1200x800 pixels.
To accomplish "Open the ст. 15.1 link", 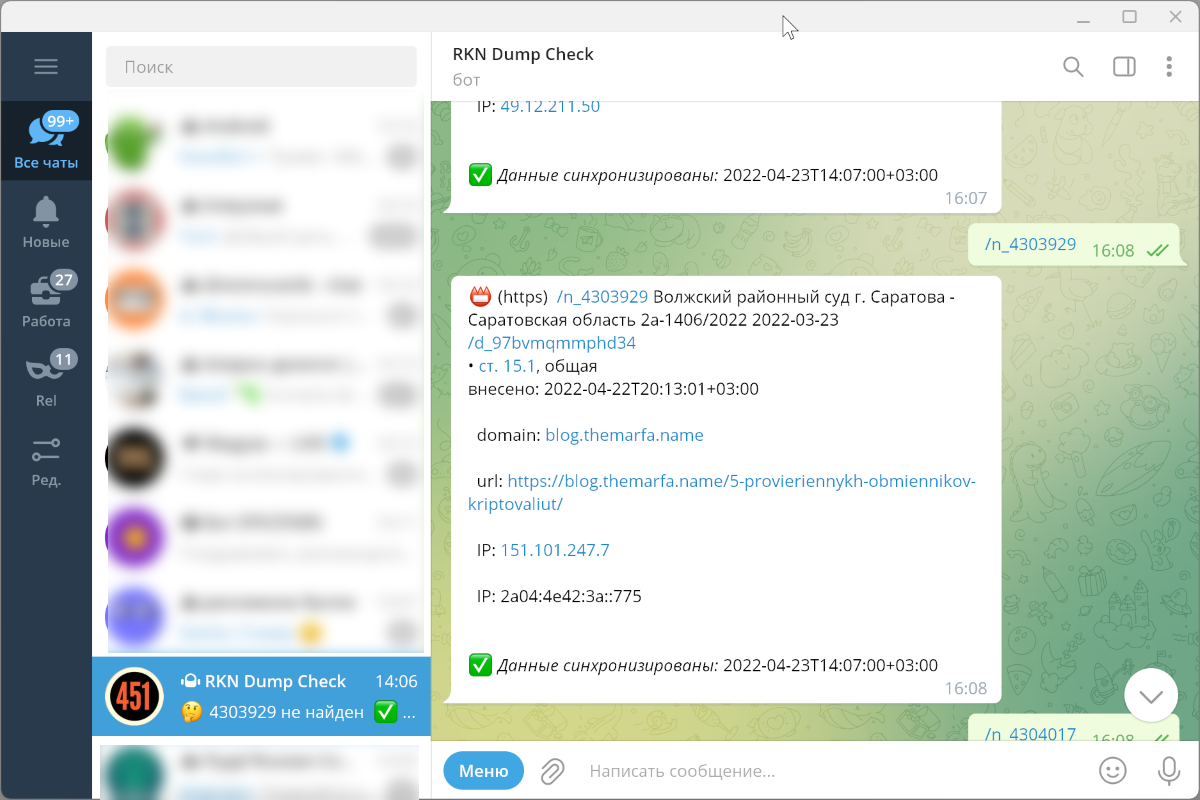I will coord(507,366).
